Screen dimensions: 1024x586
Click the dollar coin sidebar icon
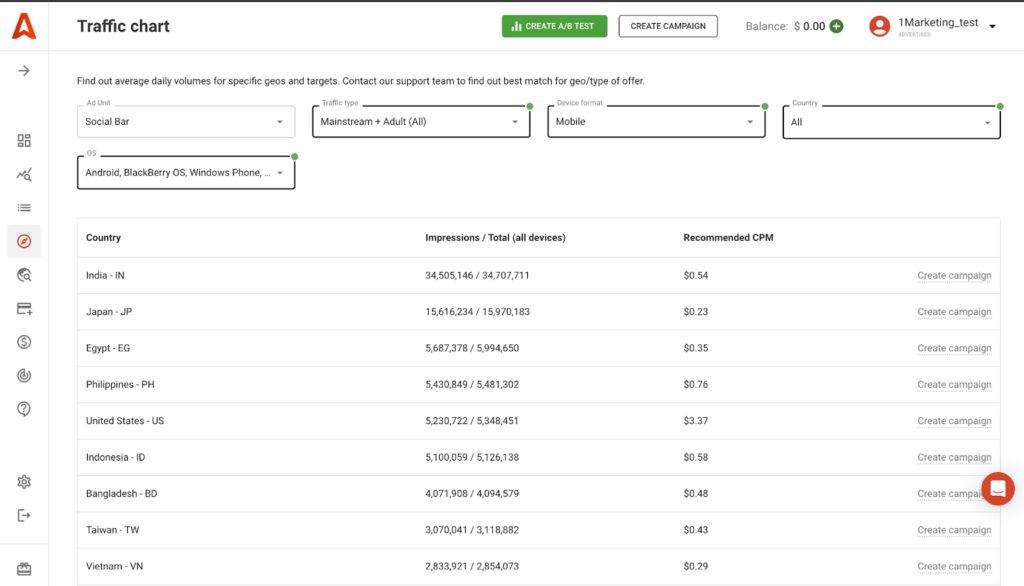click(x=24, y=342)
